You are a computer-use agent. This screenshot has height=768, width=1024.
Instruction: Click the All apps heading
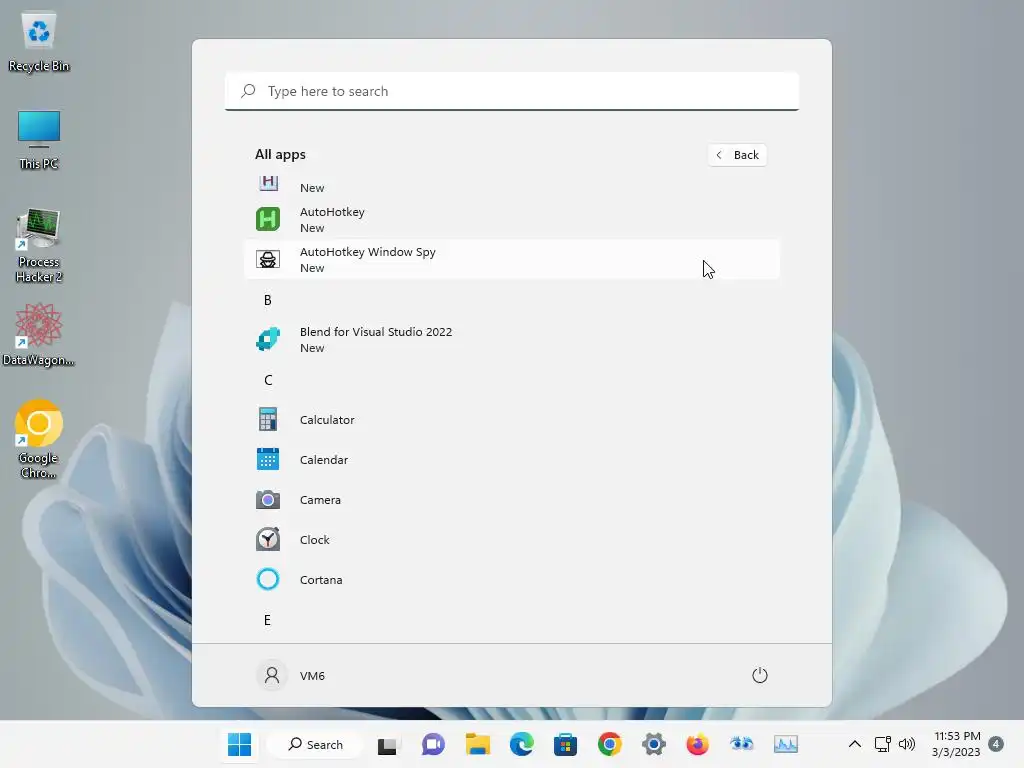click(x=280, y=155)
